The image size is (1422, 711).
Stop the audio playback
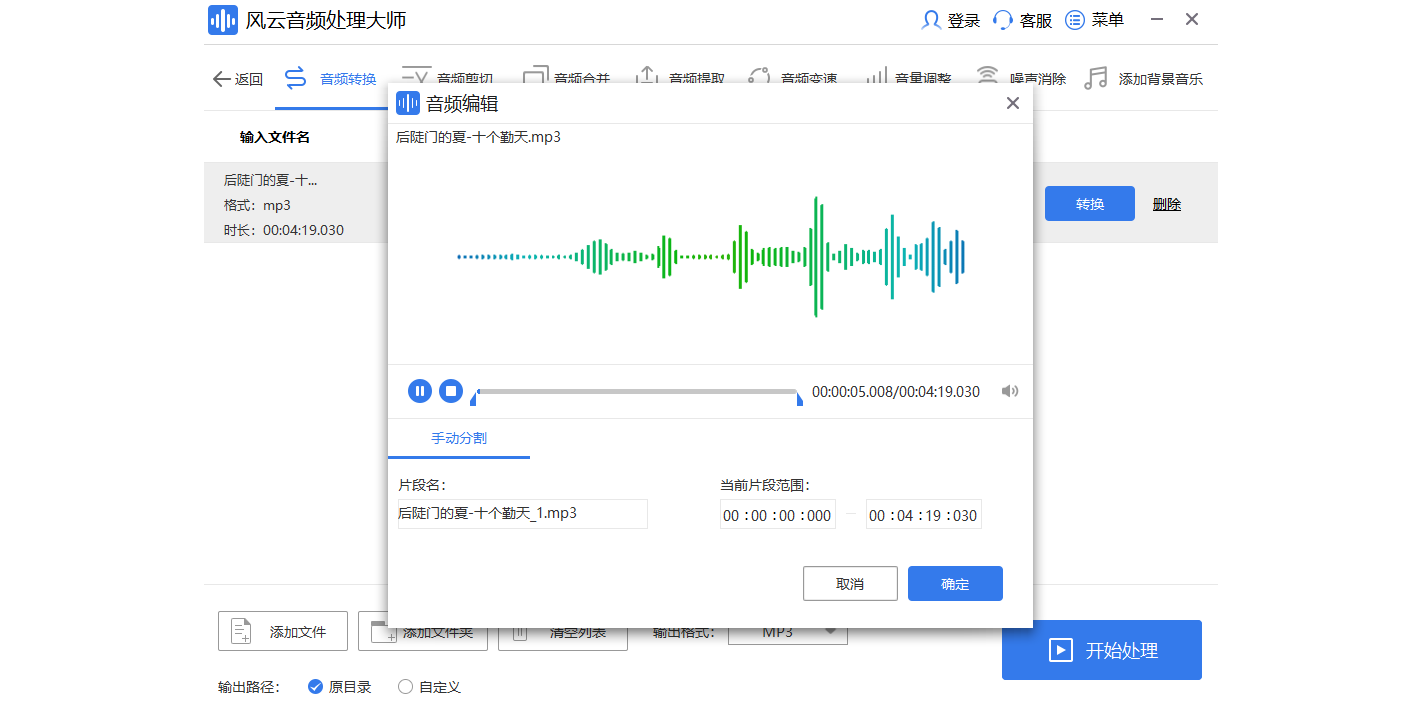pos(451,391)
